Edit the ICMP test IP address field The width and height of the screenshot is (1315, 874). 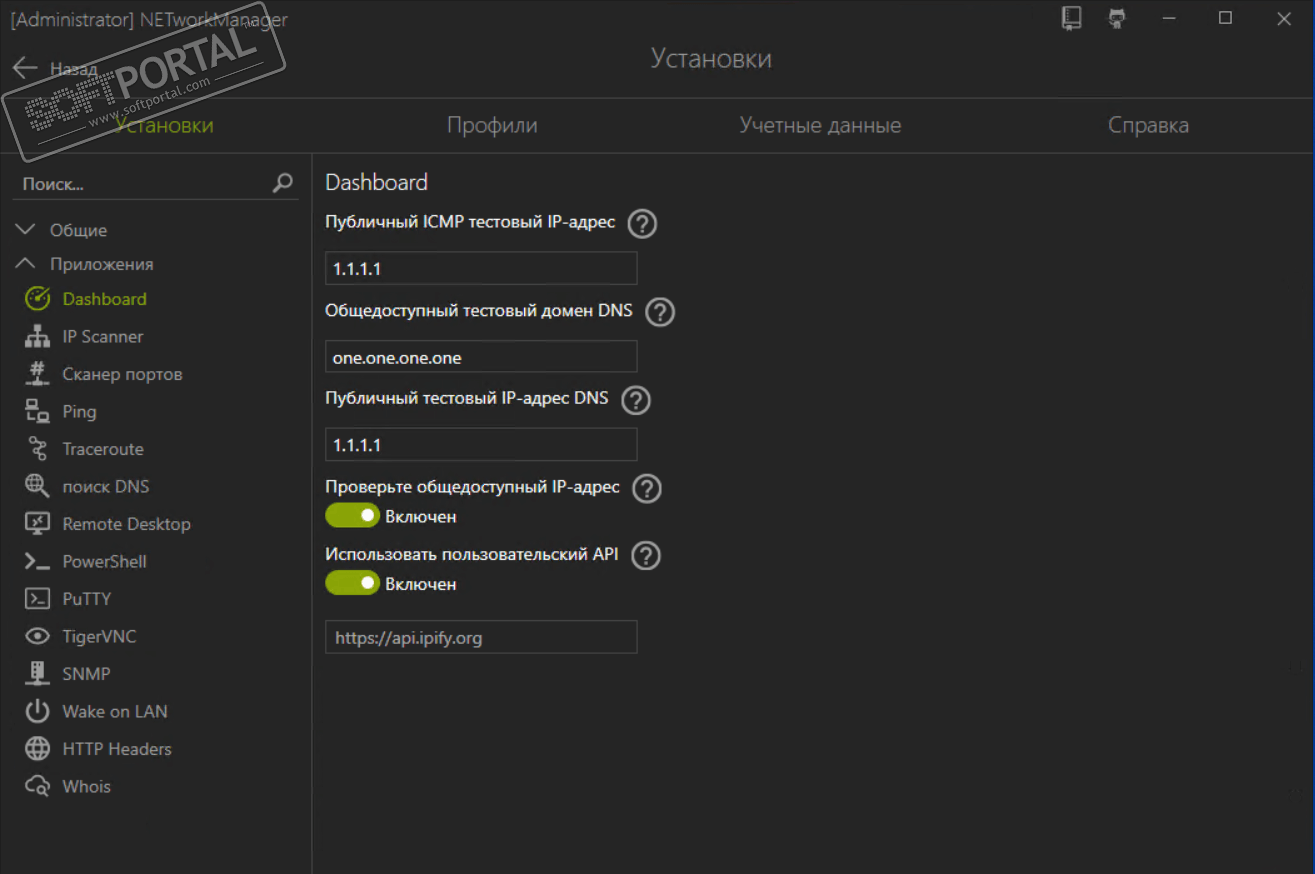pyautogui.click(x=481, y=268)
